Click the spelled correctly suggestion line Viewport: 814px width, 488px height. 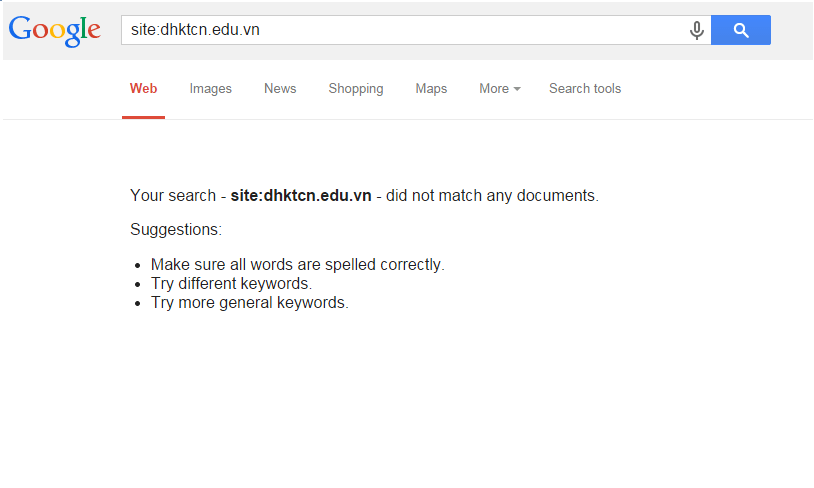[x=298, y=265]
